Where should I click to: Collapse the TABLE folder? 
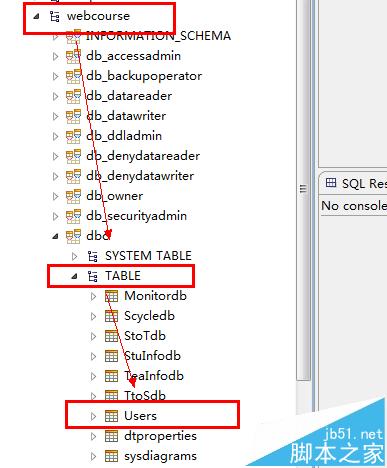tap(74, 276)
